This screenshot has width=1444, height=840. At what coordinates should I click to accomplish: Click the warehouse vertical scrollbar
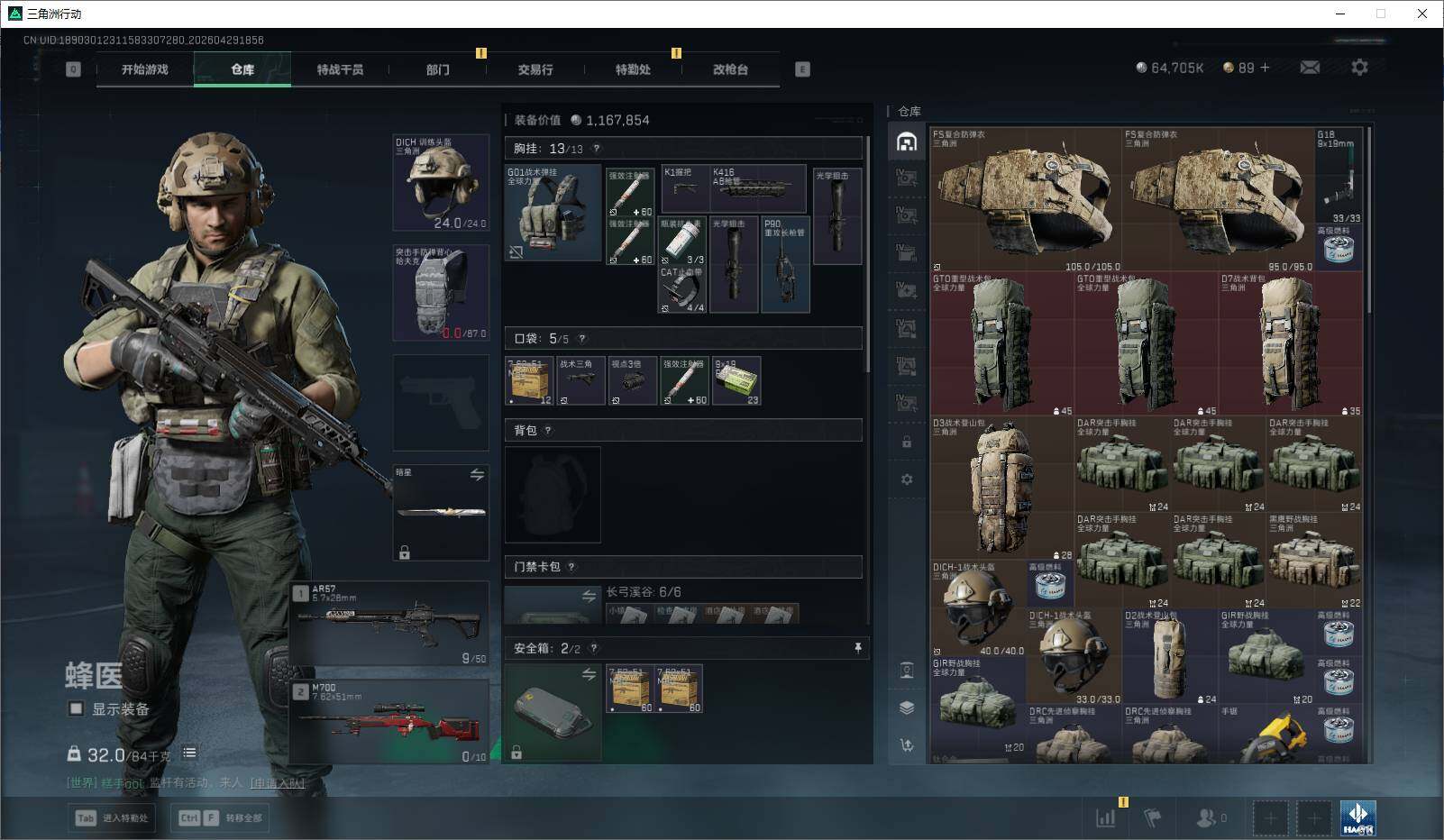pos(1368,221)
